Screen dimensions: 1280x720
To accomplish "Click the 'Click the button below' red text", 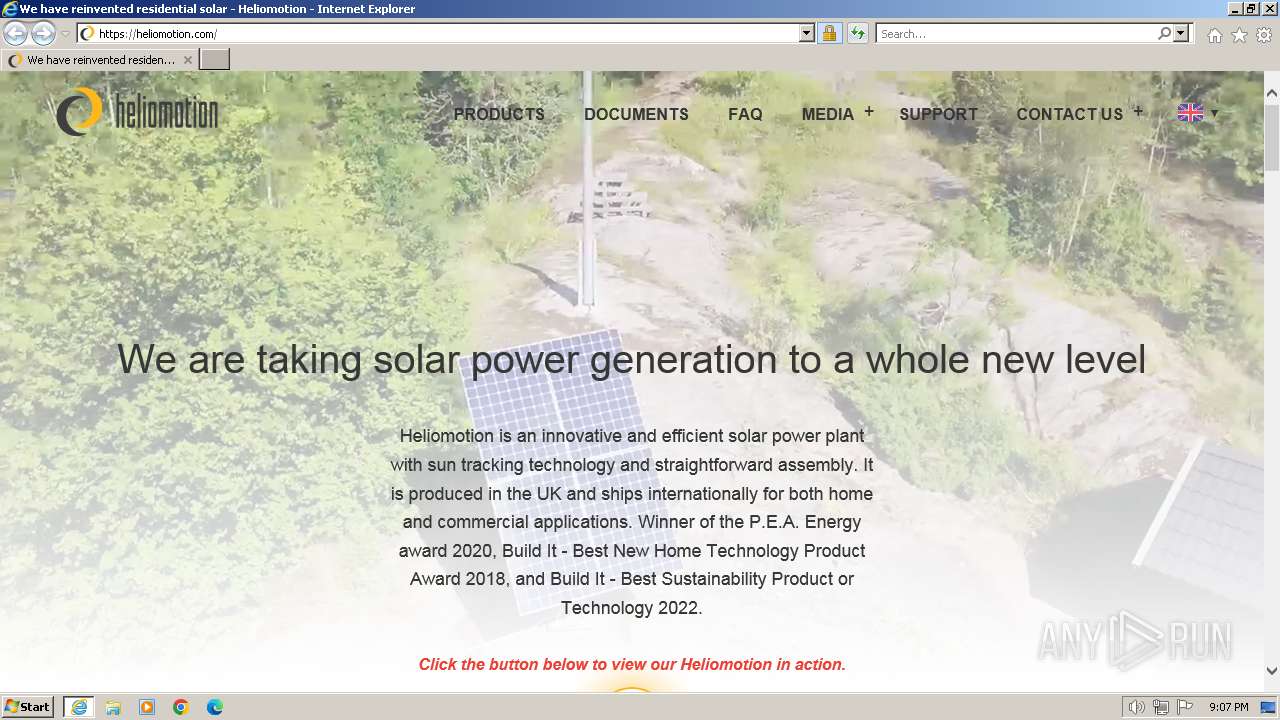I will (x=632, y=664).
